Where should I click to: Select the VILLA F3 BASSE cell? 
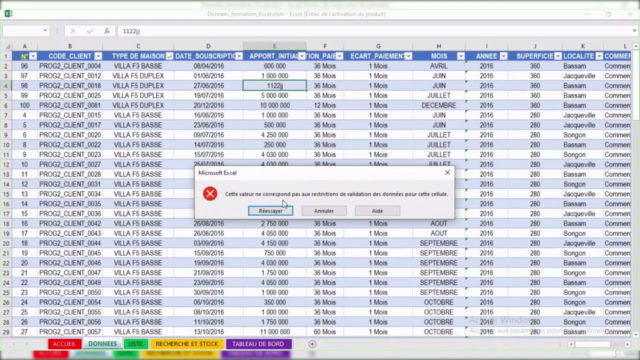click(138, 66)
